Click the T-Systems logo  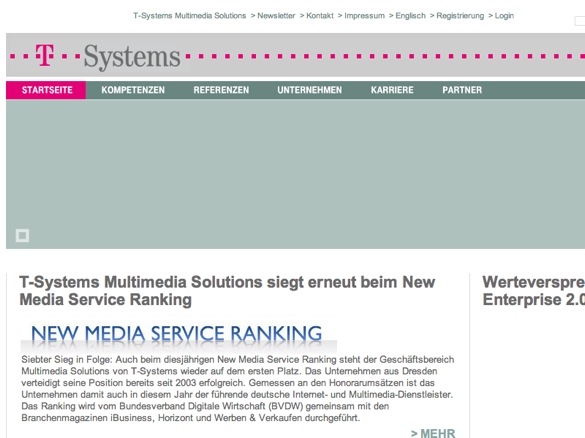(x=96, y=56)
